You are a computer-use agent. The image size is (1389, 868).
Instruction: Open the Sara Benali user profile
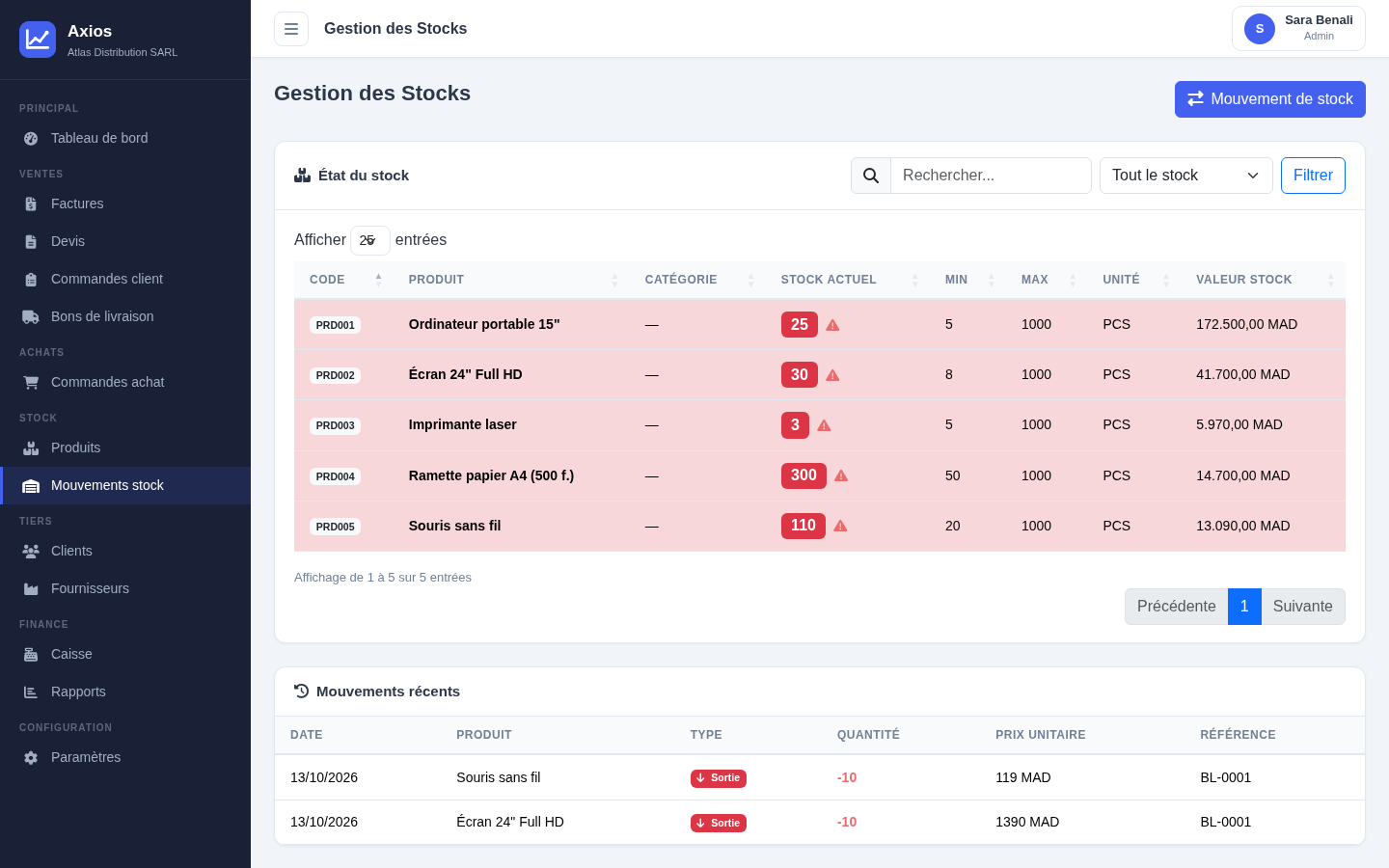pos(1298,29)
